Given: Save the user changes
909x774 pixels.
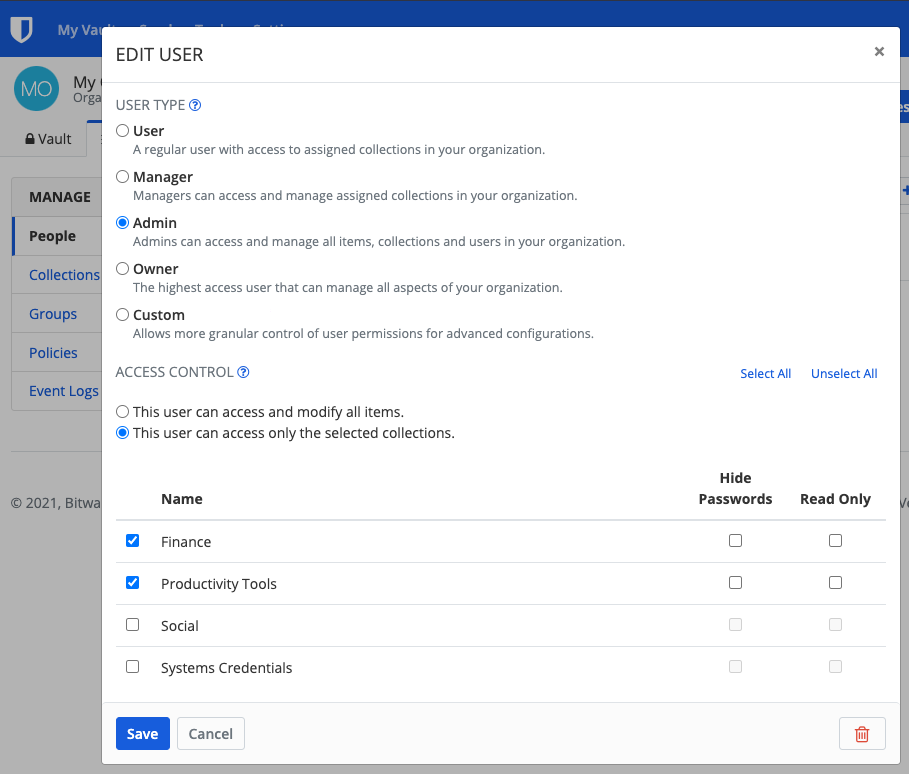Looking at the screenshot, I should (x=143, y=733).
